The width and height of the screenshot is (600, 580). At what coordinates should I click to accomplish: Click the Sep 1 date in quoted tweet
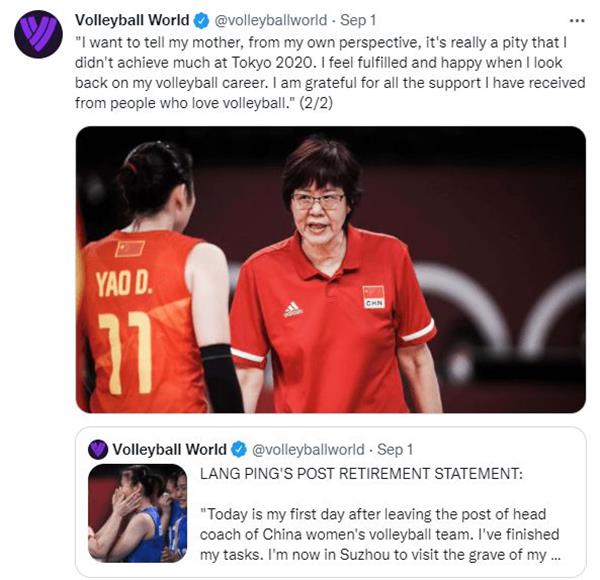[395, 450]
